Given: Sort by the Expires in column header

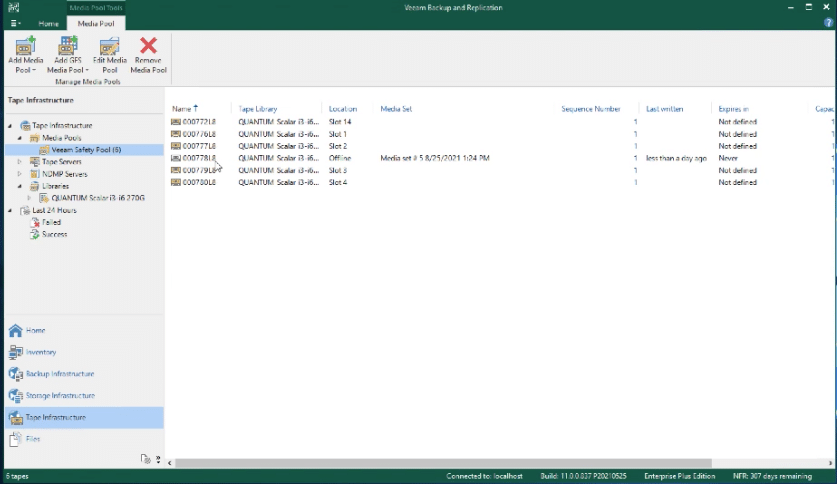Looking at the screenshot, I should (733, 109).
